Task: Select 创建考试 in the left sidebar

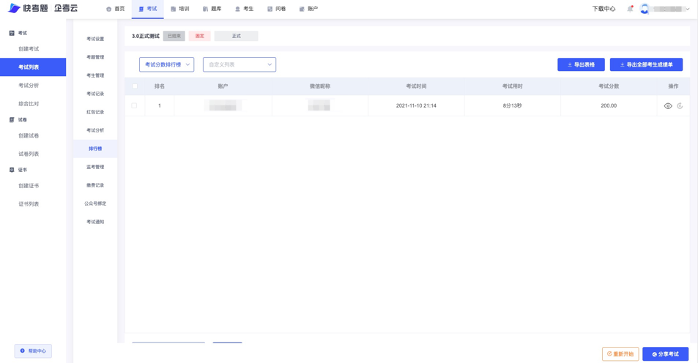Action: (28, 49)
